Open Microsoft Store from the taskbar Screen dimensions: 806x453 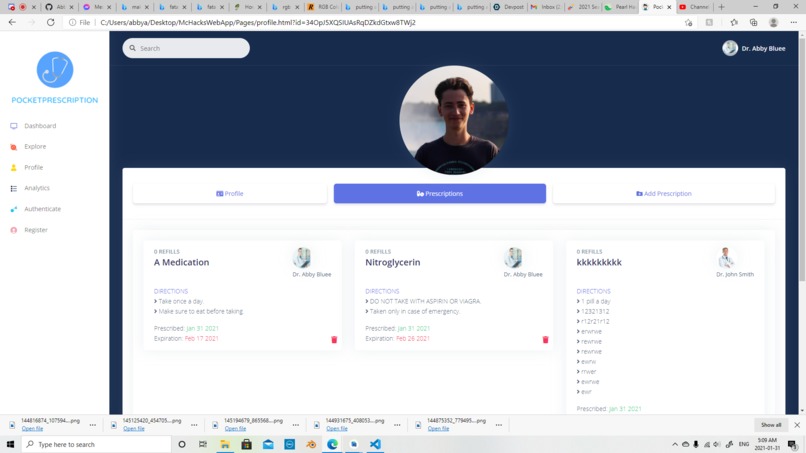click(x=246, y=444)
